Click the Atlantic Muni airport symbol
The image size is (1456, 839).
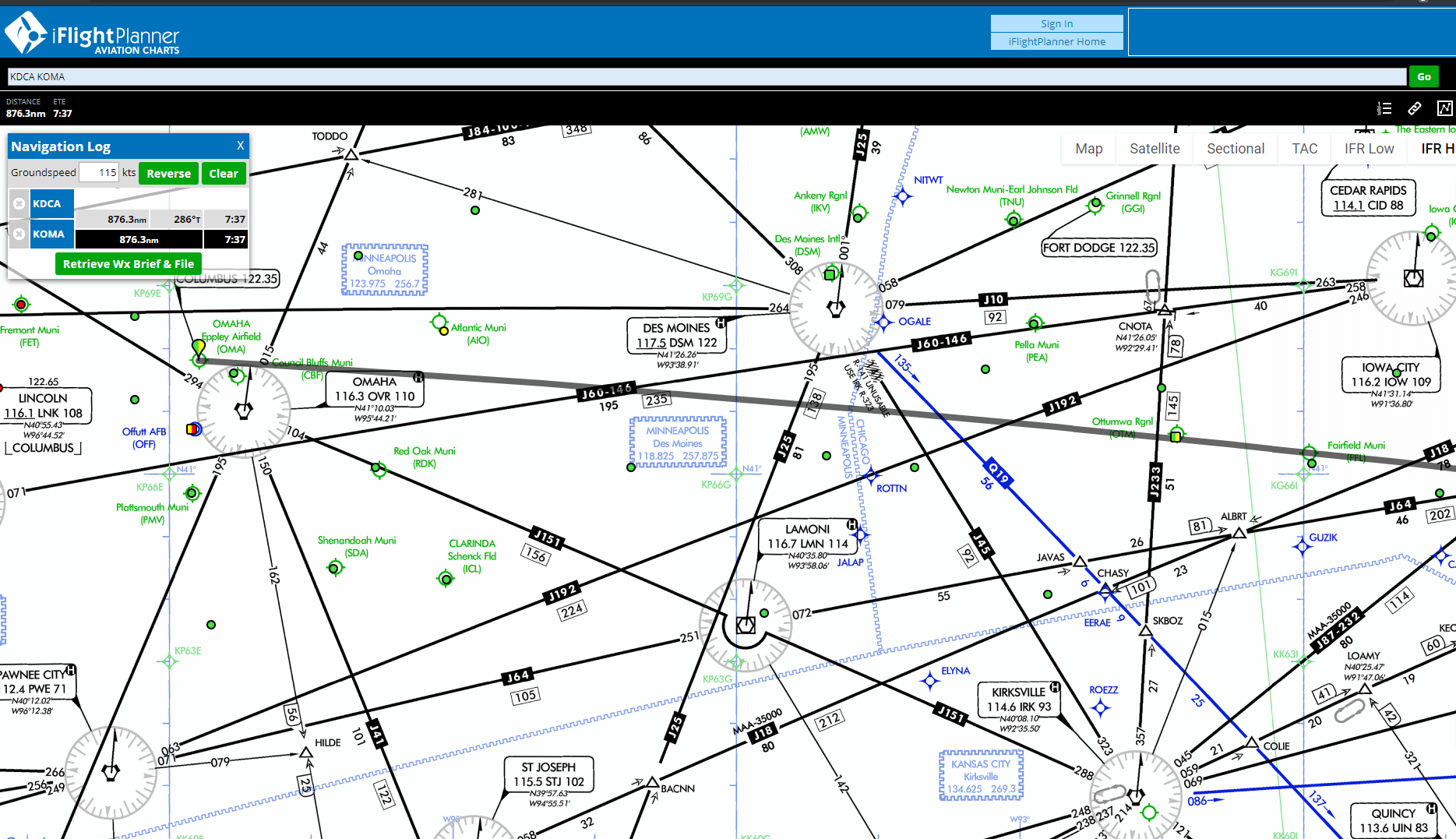pos(439,322)
